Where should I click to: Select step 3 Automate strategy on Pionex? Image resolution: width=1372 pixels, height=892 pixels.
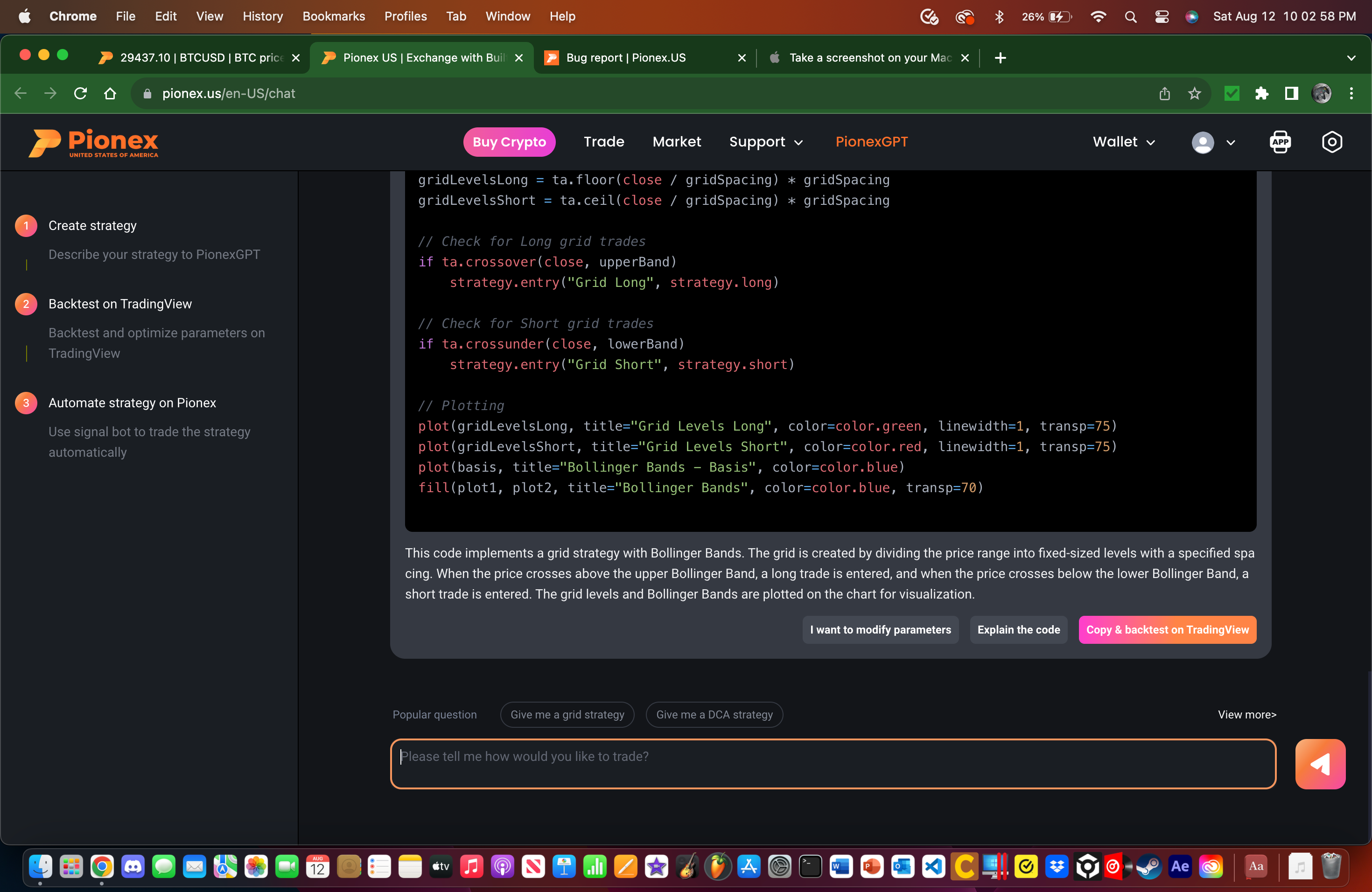[132, 403]
